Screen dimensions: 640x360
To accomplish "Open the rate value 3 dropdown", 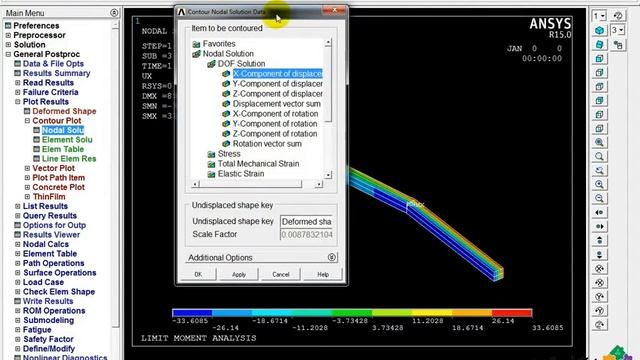I will [618, 30].
